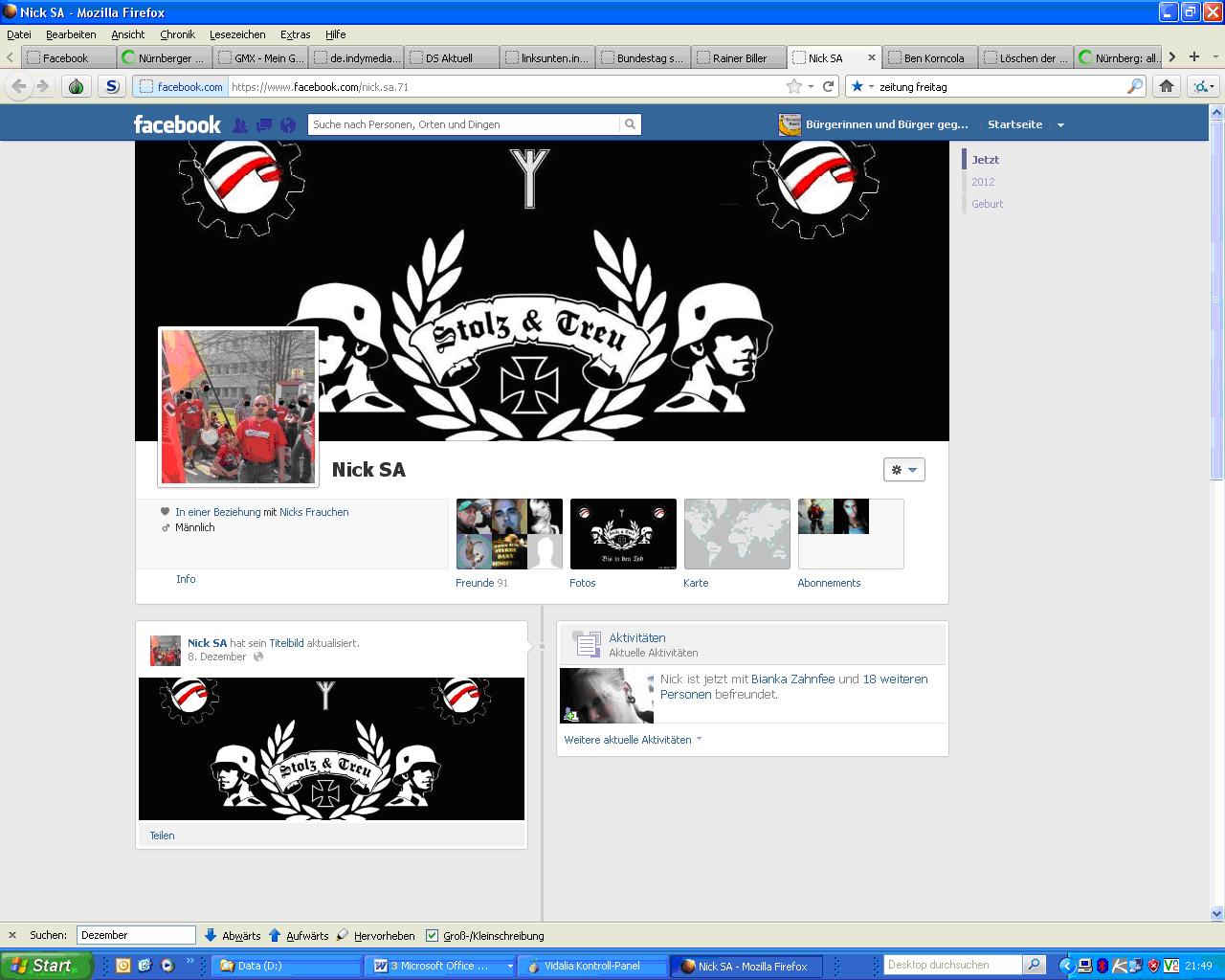Open Facebook friend requests icon

240,125
